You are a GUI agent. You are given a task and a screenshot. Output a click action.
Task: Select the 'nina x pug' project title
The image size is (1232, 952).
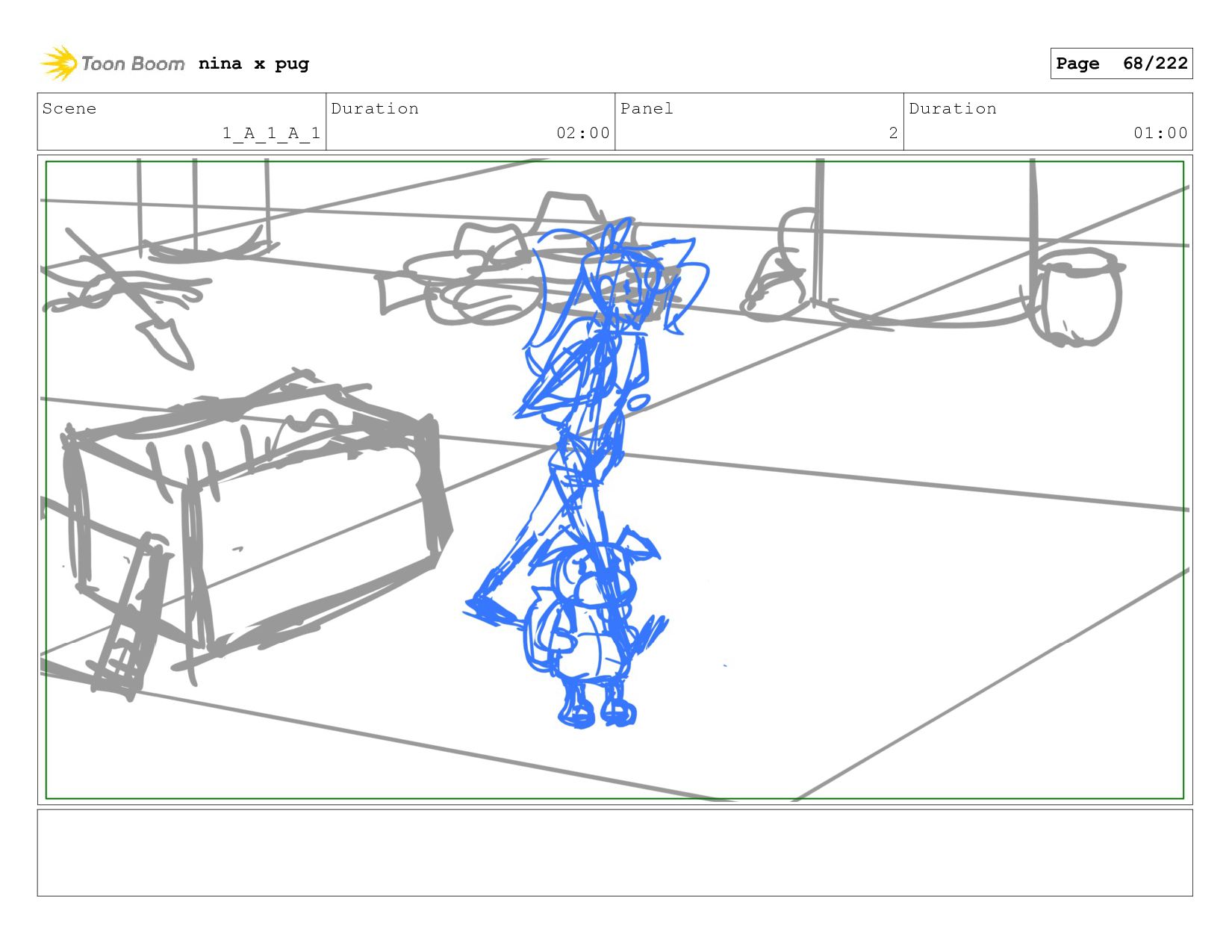(x=254, y=63)
